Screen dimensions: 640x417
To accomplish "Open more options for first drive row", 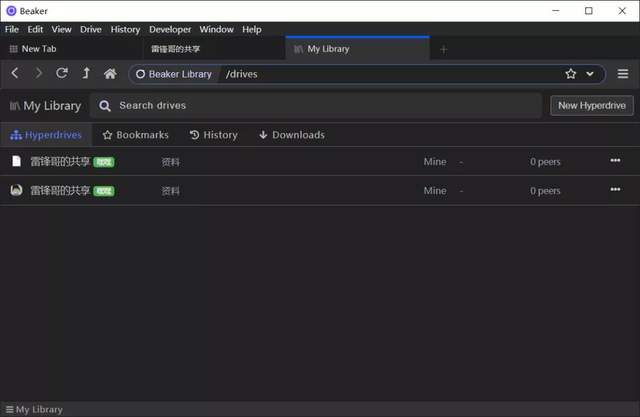I will point(616,160).
